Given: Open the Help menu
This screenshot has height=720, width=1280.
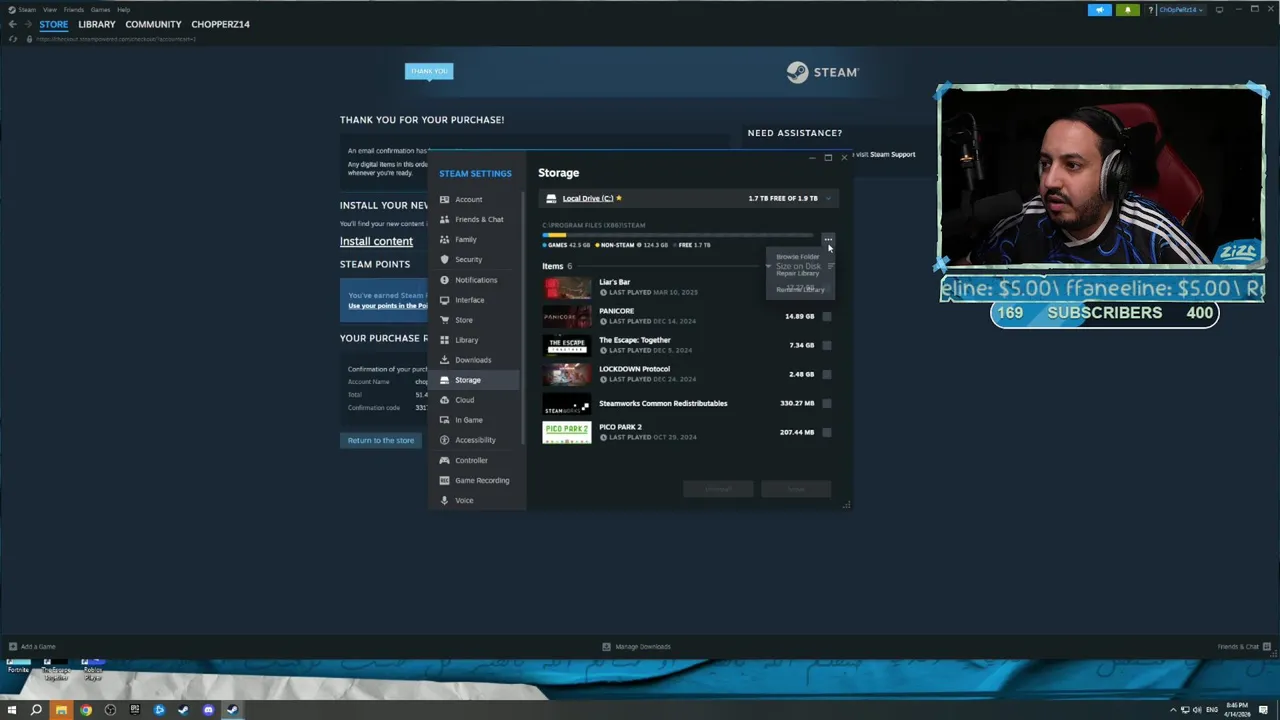Looking at the screenshot, I should 123,10.
